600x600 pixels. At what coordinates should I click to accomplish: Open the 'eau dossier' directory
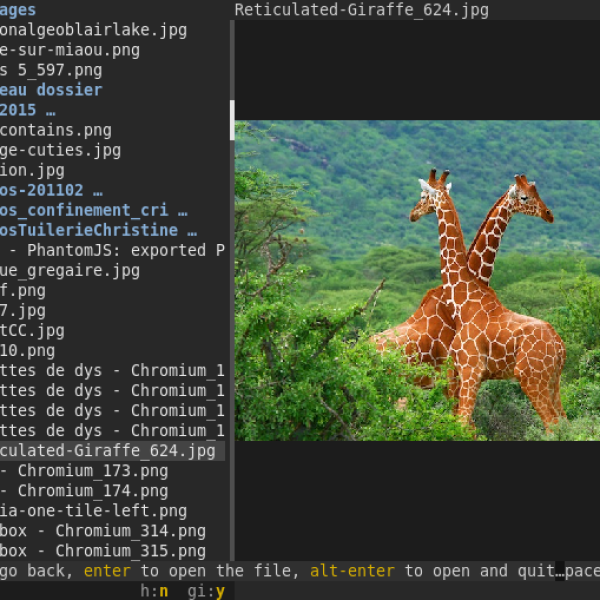coord(51,90)
